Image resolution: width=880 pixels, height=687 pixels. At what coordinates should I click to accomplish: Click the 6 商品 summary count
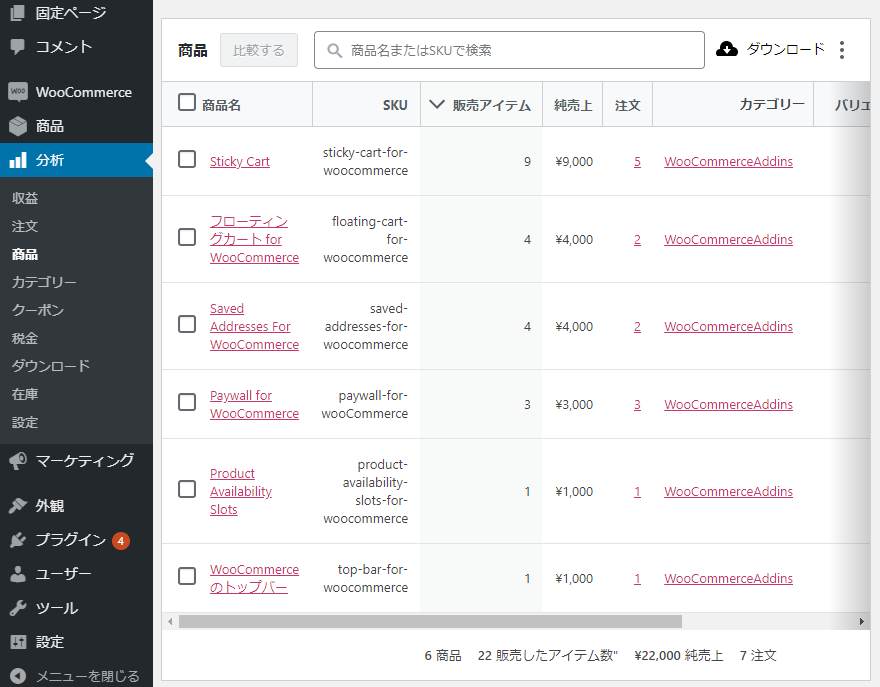[x=443, y=656]
